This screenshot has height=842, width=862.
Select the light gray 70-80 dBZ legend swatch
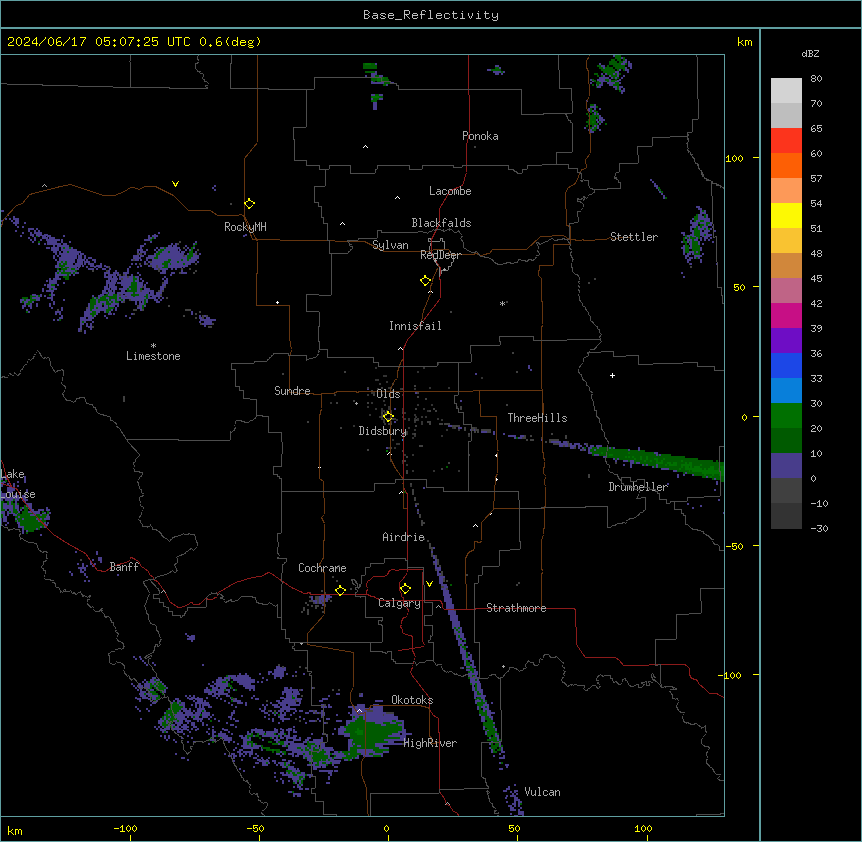pyautogui.click(x=786, y=91)
